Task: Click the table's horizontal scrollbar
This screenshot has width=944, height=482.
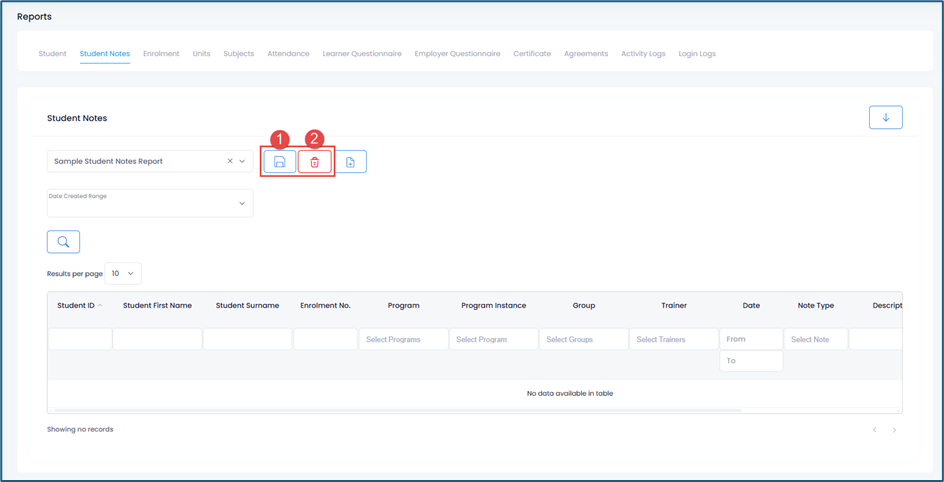Action: coord(398,410)
